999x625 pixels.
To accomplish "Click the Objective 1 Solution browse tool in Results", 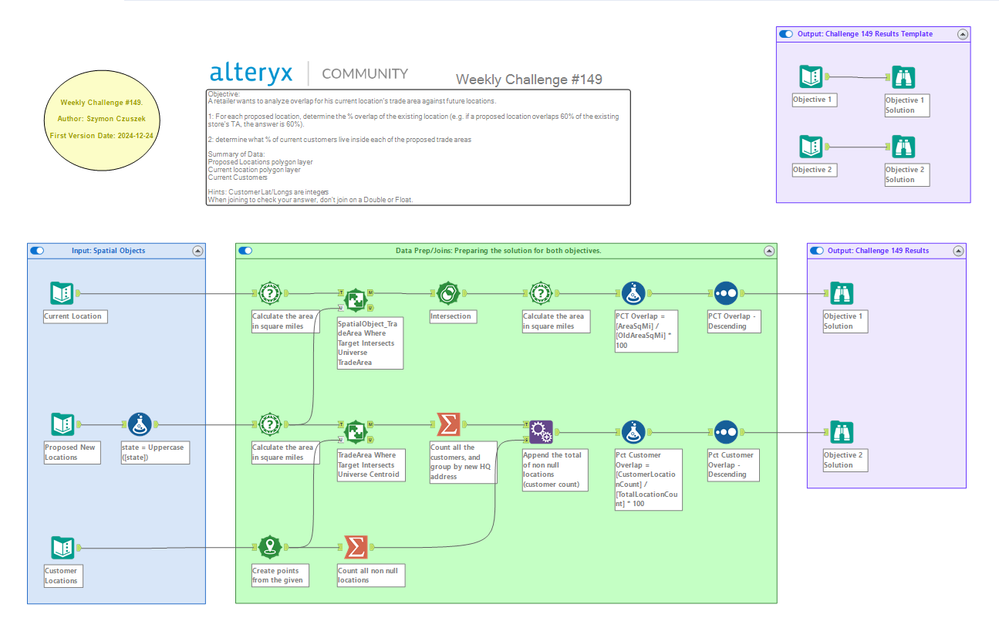I will click(842, 293).
